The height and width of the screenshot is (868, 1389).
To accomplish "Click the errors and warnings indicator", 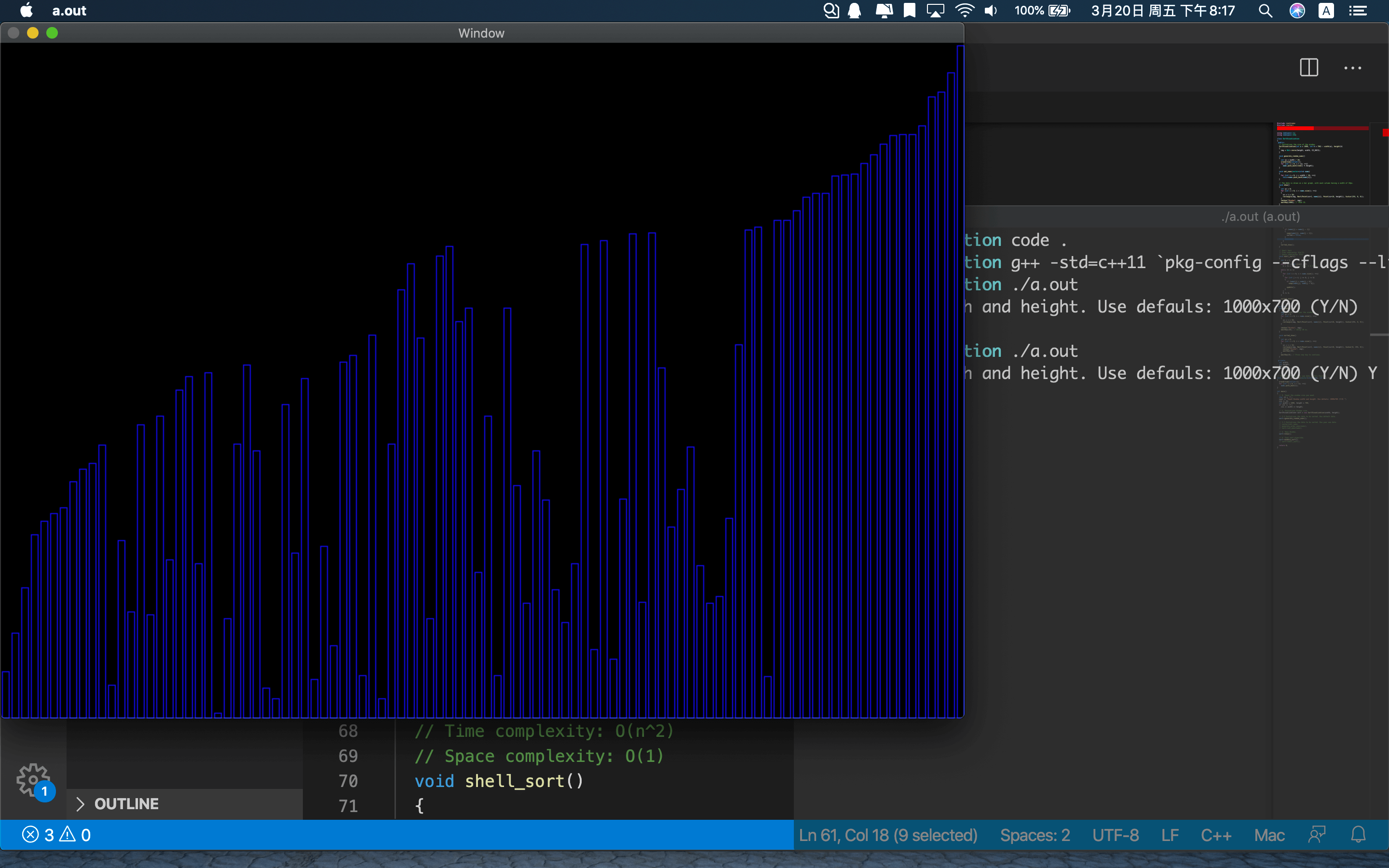I will click(x=56, y=835).
